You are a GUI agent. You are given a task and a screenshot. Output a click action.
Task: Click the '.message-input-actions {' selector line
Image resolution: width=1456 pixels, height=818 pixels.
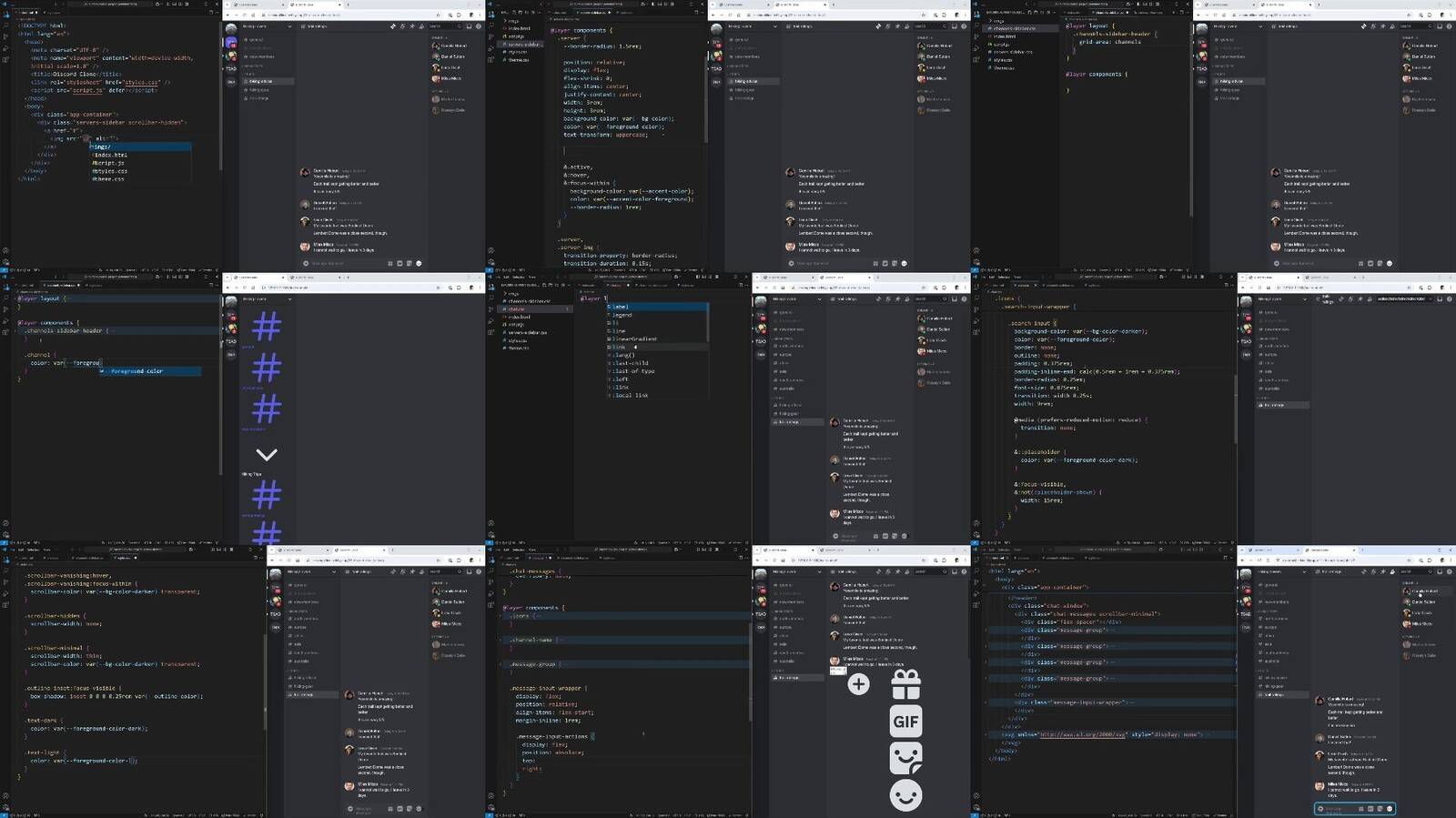tap(555, 736)
